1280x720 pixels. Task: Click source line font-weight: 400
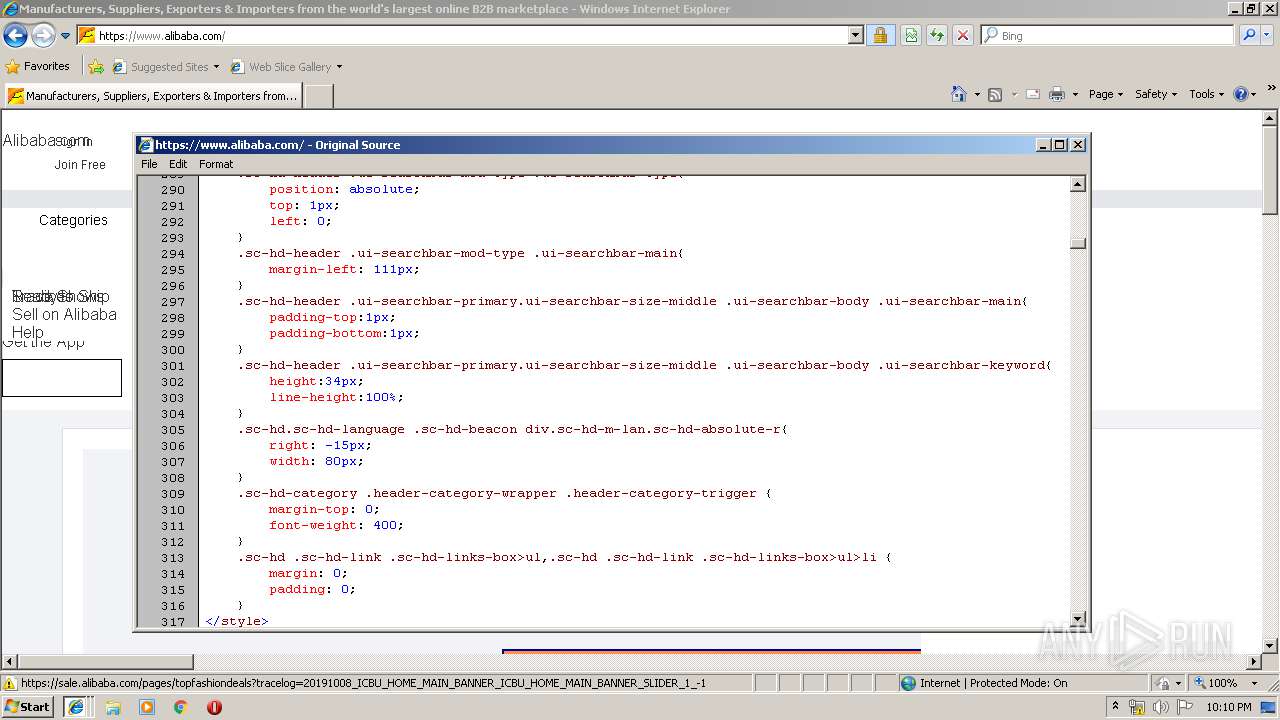(336, 525)
